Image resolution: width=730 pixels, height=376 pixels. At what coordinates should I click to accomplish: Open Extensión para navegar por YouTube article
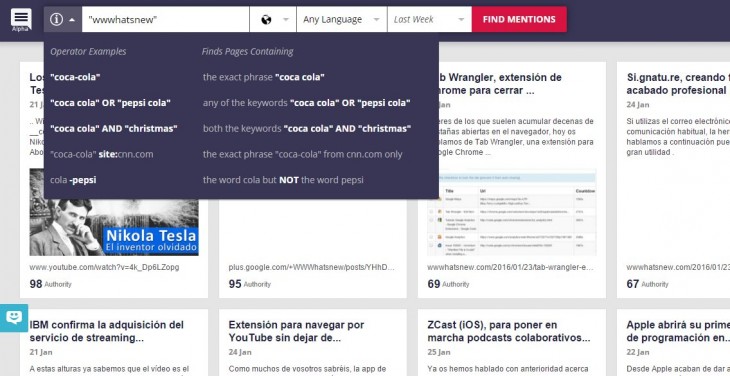tap(297, 331)
